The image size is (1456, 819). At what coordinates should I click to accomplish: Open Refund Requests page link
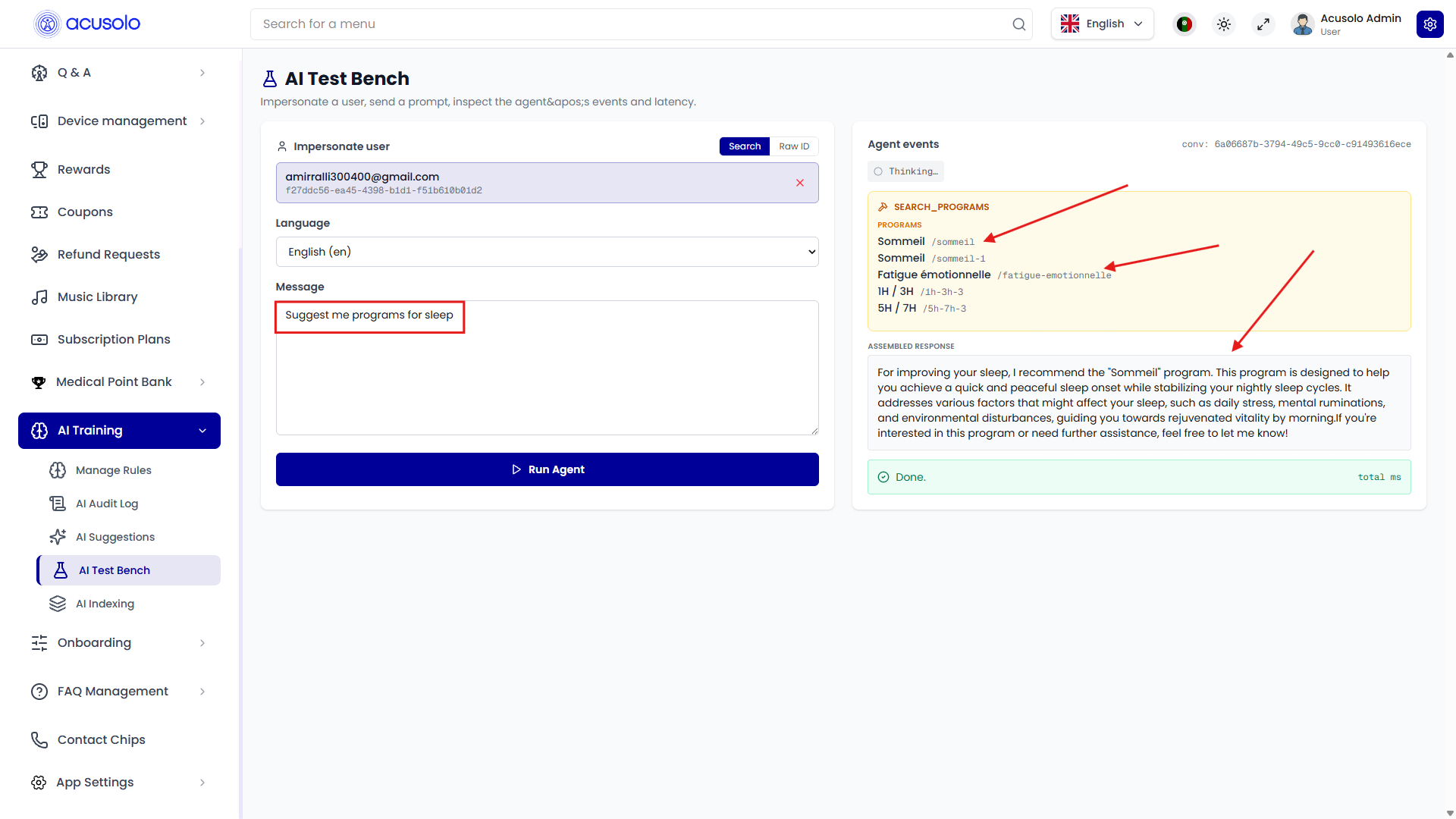[119, 255]
